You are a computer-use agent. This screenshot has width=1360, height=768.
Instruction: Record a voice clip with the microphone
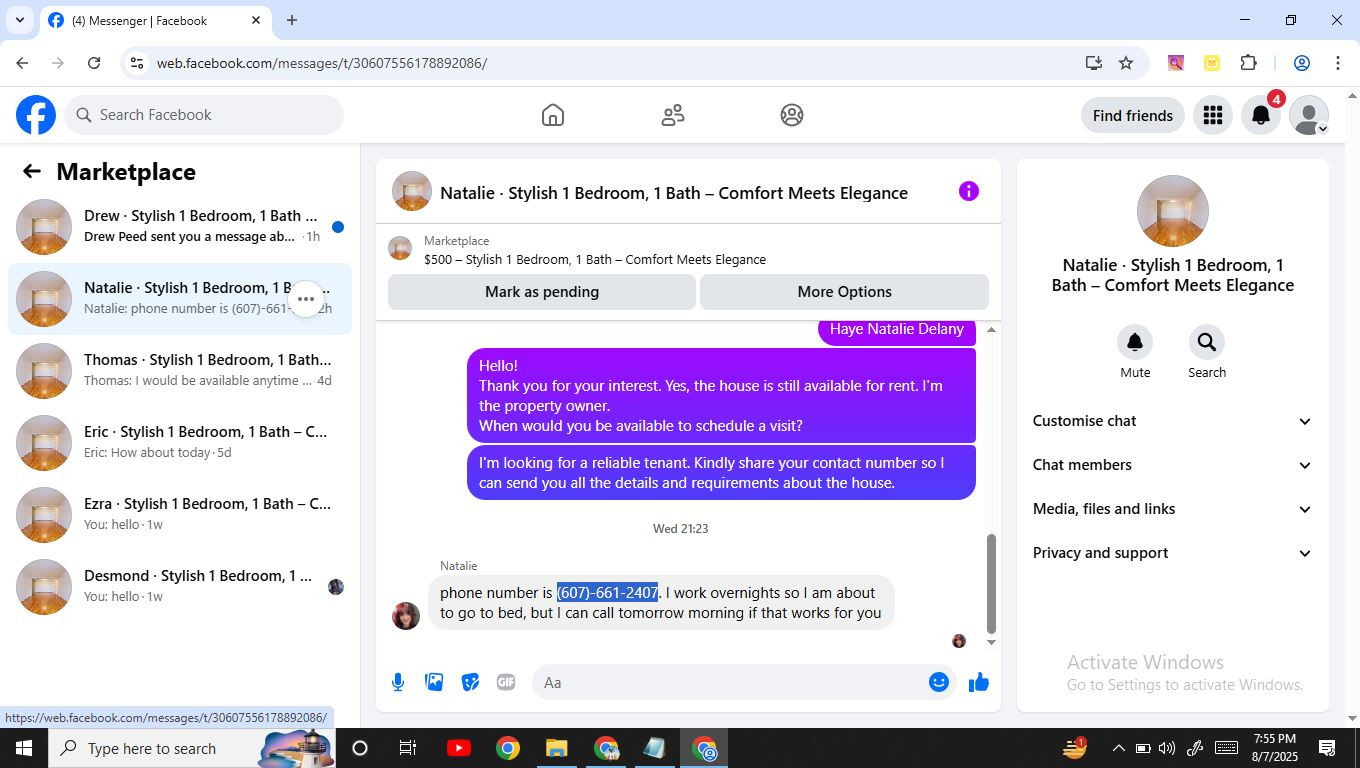pos(398,682)
